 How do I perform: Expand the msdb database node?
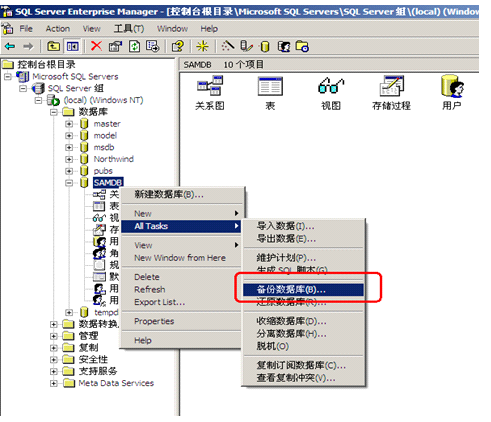click(69, 147)
